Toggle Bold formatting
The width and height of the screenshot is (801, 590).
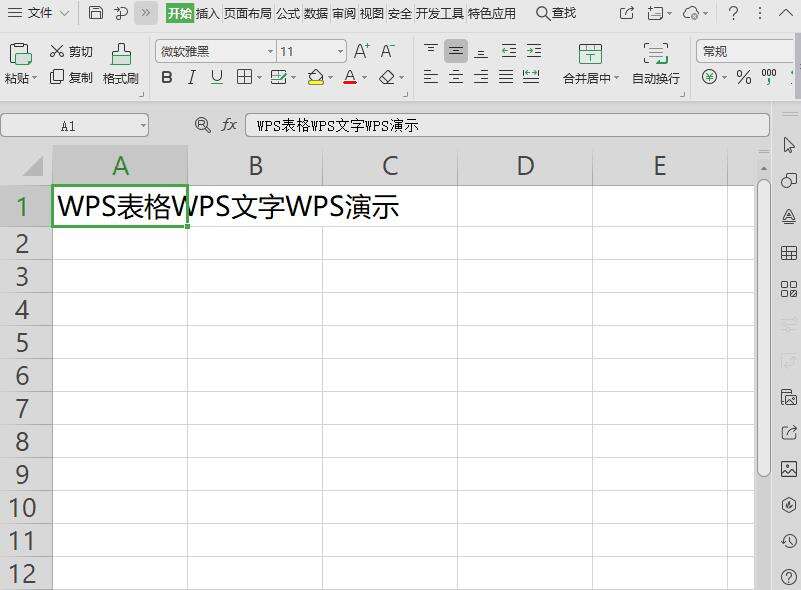click(x=167, y=77)
